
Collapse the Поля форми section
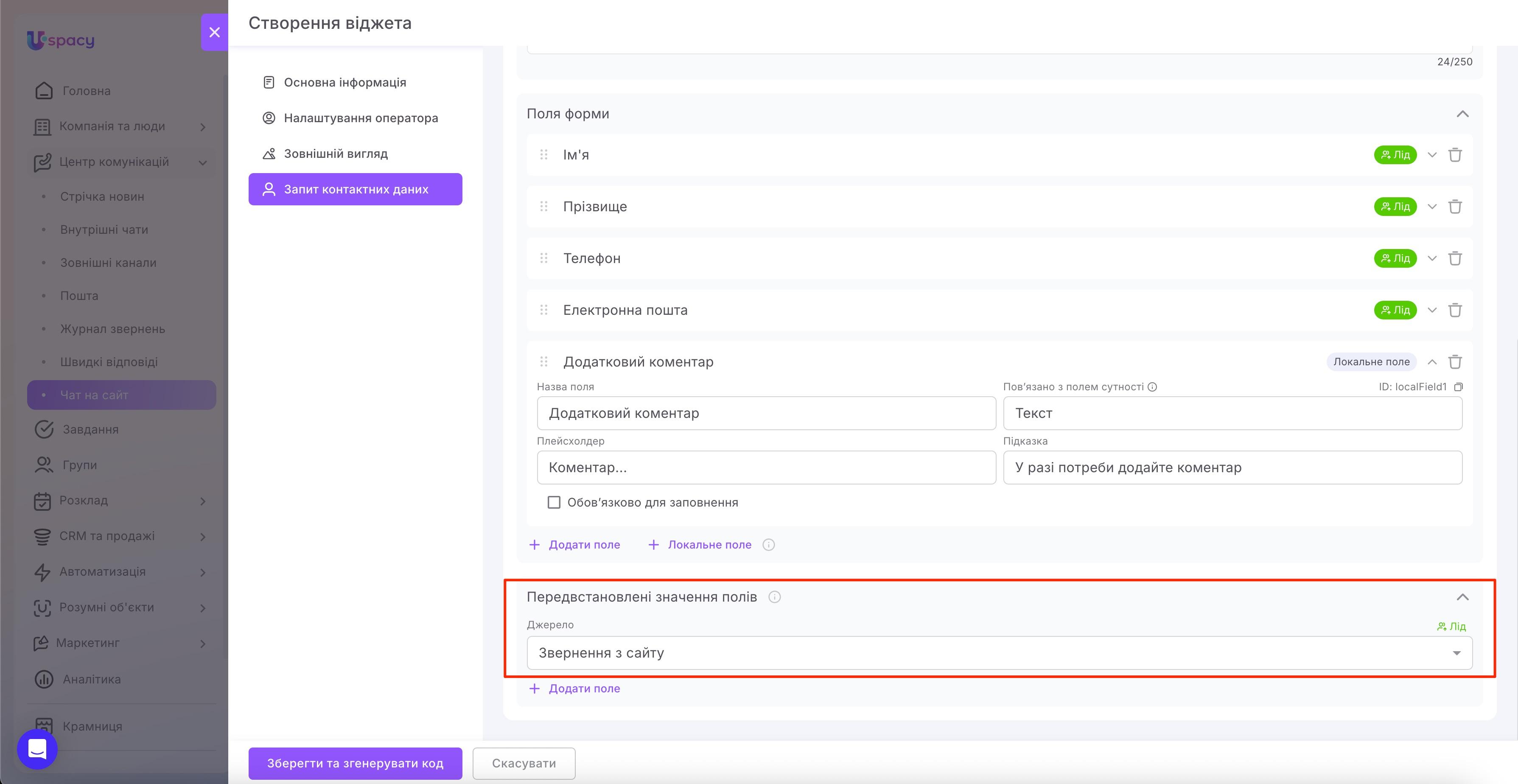coord(1462,114)
